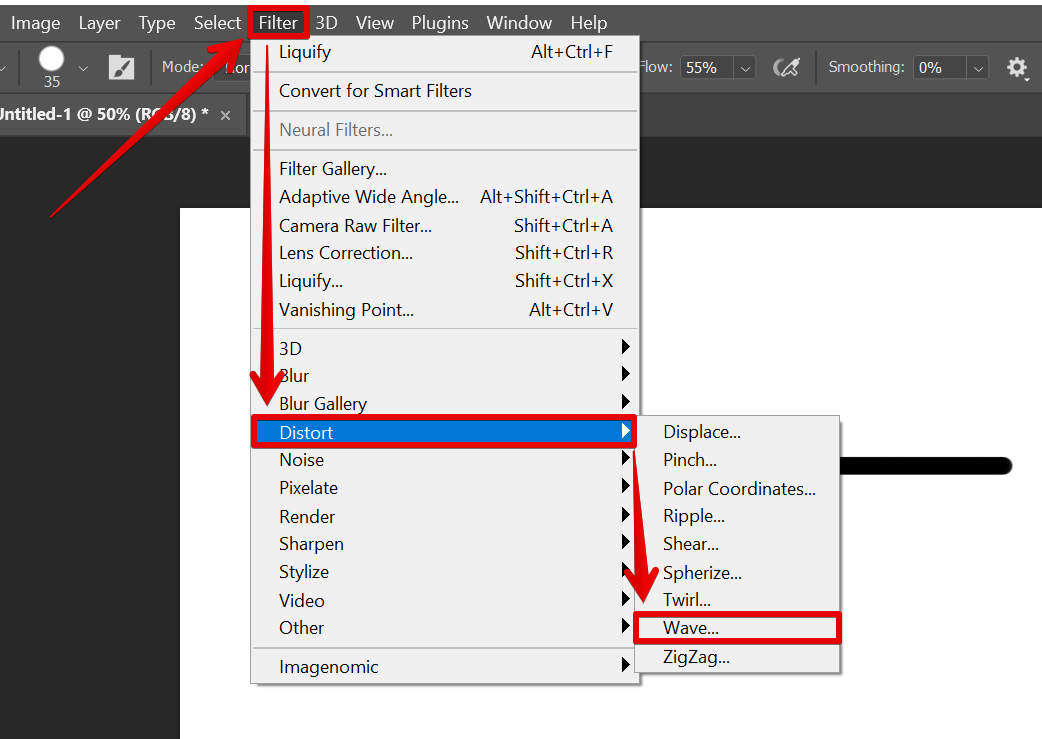Select ZigZag in the Distort submenu
Screen dimensions: 1042x739
(x=696, y=657)
